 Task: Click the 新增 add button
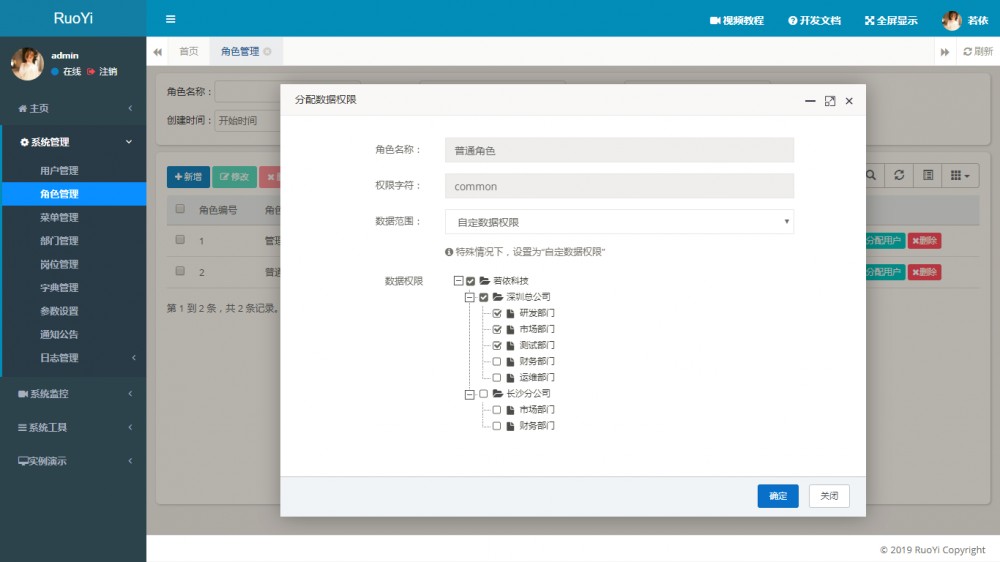pyautogui.click(x=188, y=177)
